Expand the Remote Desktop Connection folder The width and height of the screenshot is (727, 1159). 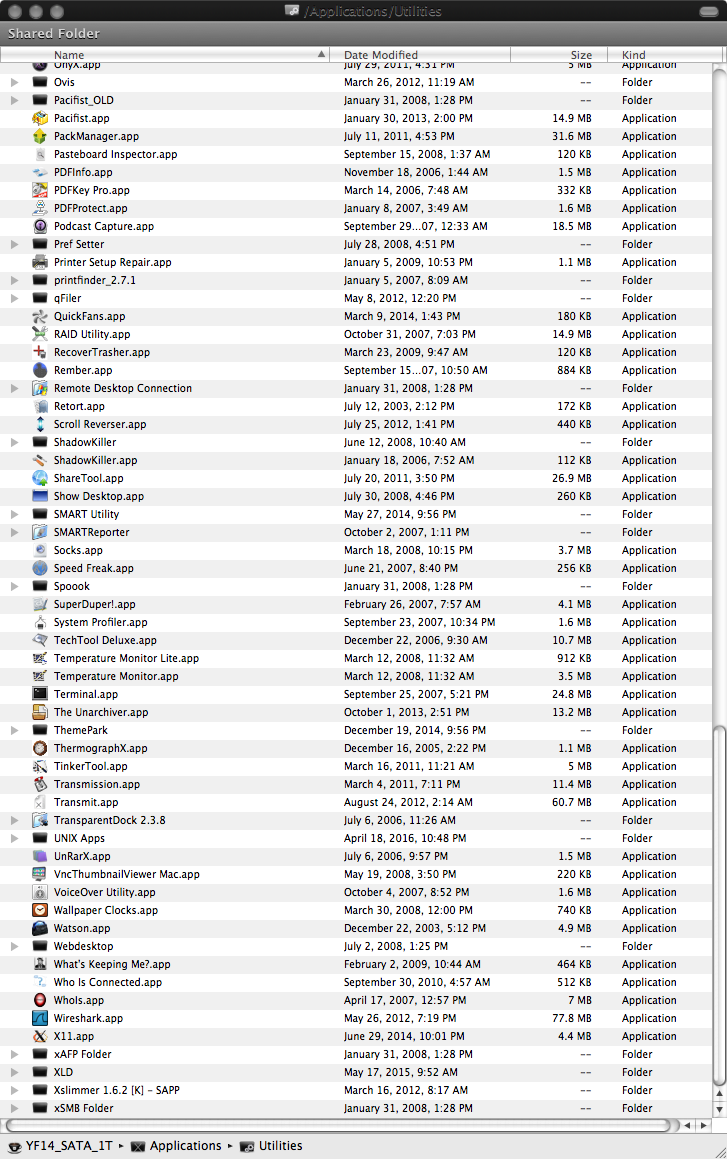point(15,388)
